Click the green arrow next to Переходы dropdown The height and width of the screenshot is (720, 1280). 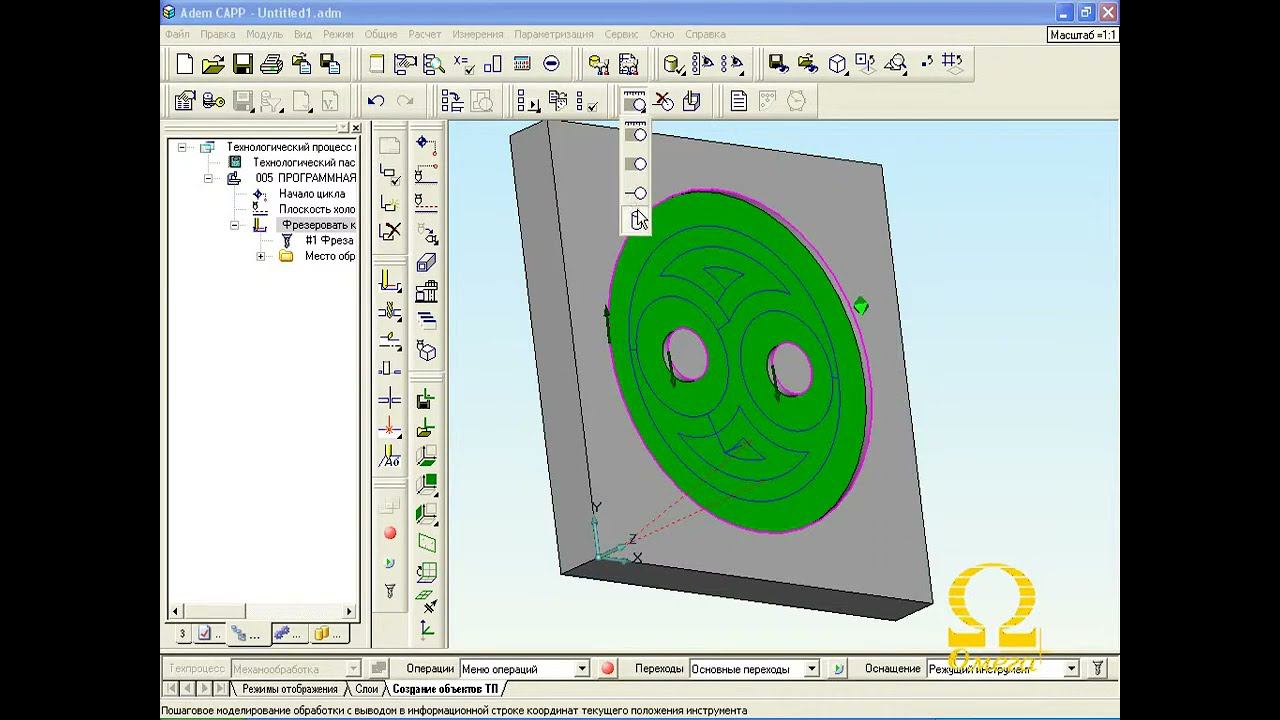(839, 668)
